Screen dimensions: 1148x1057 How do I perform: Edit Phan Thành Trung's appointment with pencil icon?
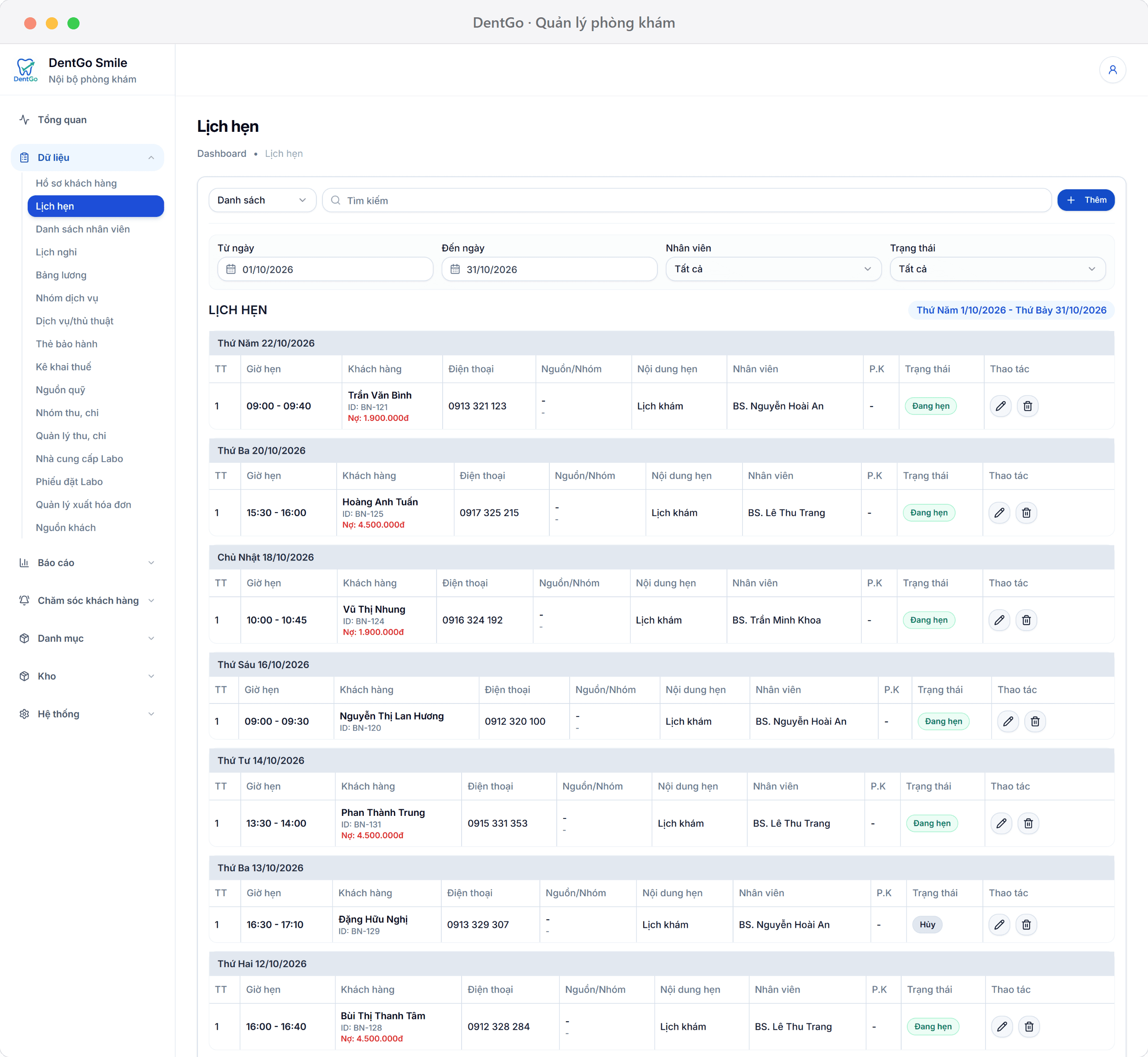[1001, 824]
